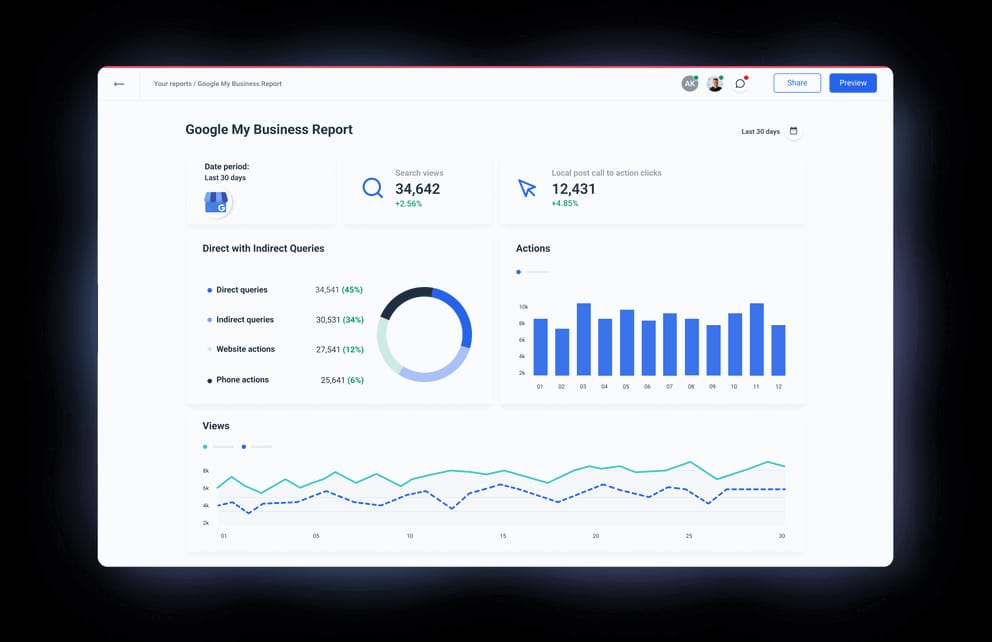Click the 30,531 (34%) value
The image size is (992, 642).
(340, 320)
